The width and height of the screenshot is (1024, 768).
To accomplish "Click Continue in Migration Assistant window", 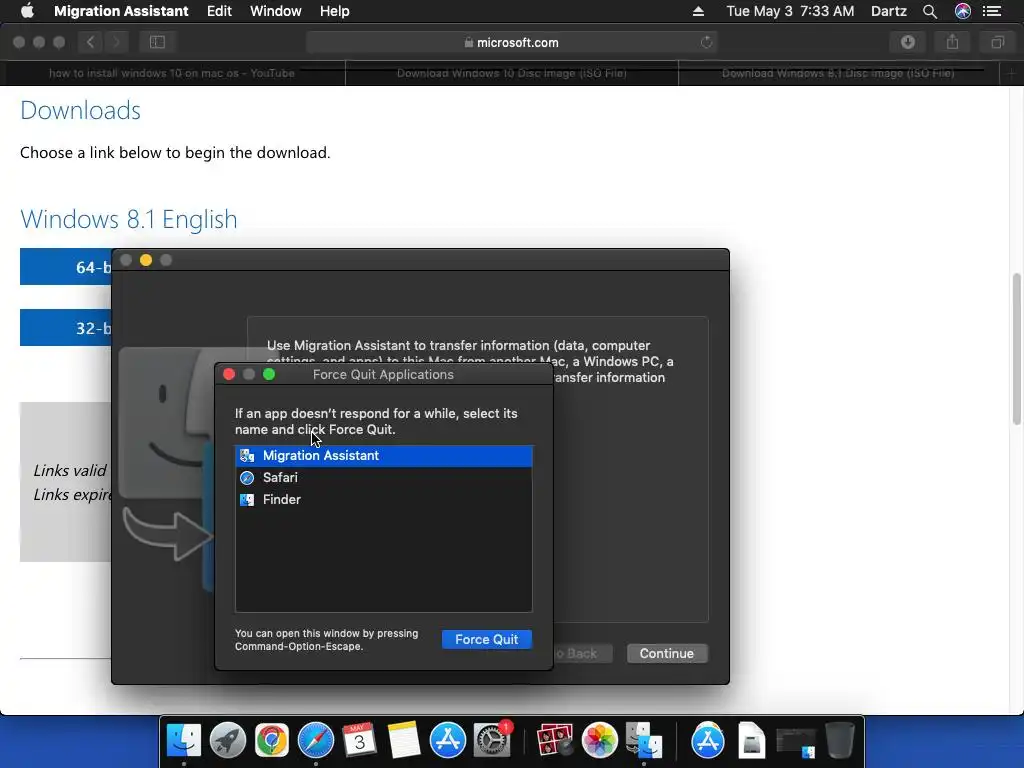I will pos(667,654).
